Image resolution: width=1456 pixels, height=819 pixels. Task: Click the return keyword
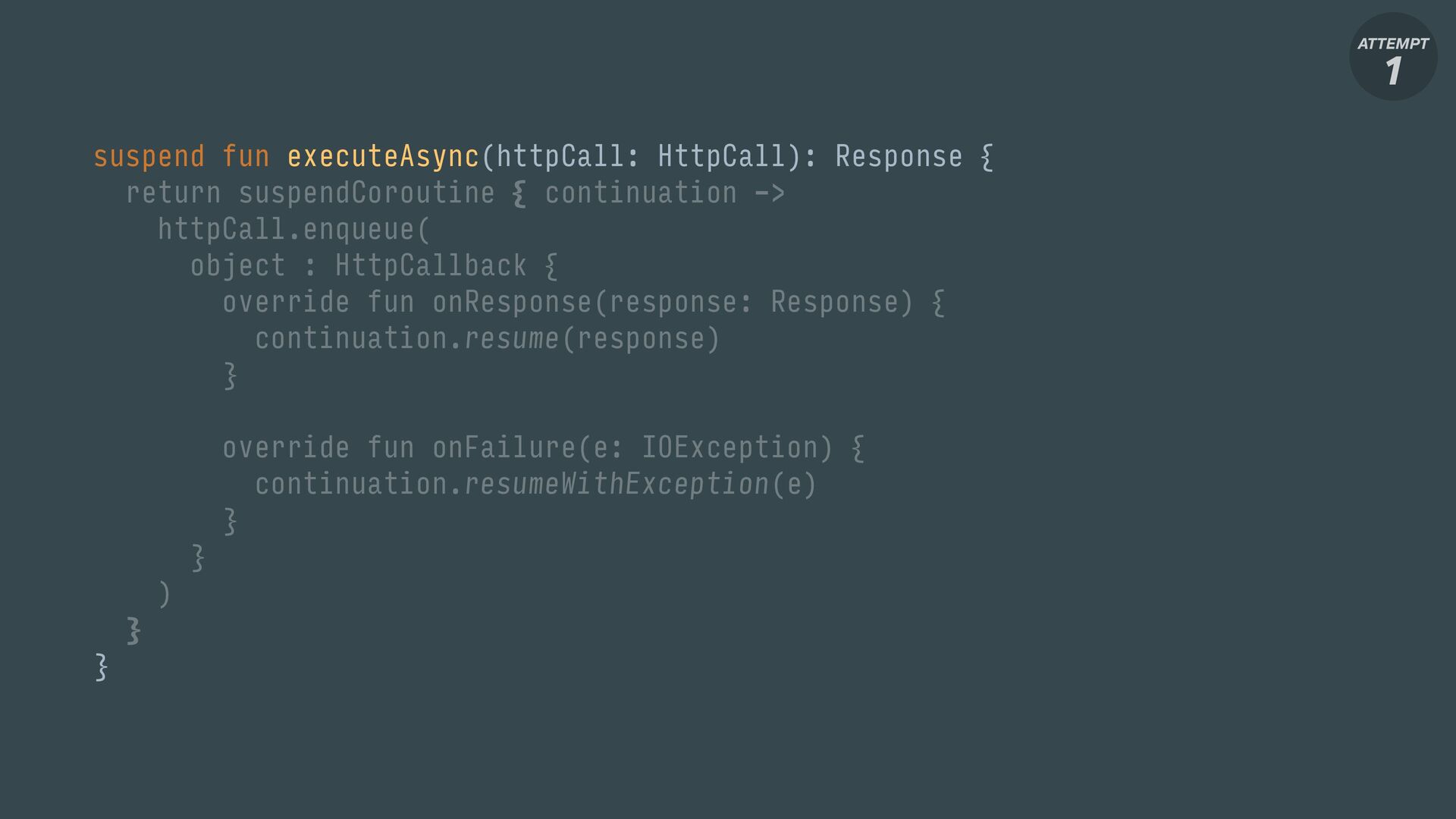[173, 193]
